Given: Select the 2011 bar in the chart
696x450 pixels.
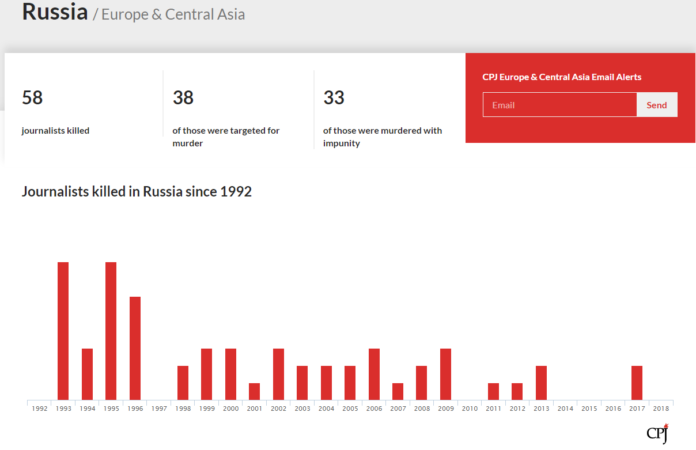Looking at the screenshot, I should click(494, 391).
